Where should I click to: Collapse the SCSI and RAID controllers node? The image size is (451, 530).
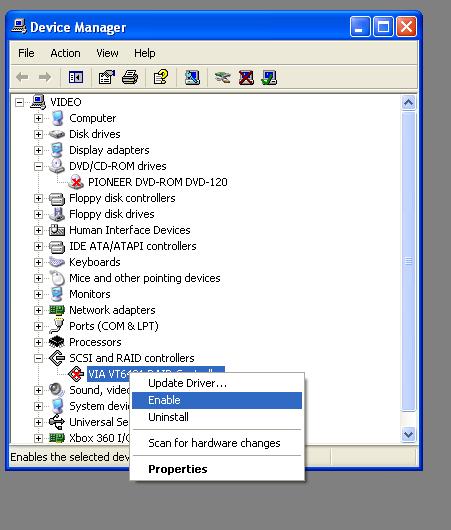[38, 358]
